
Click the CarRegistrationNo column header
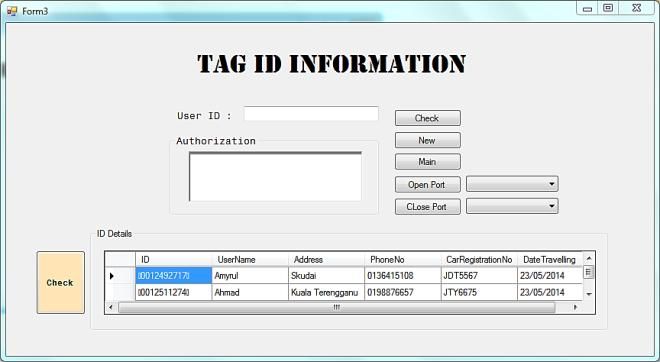479,260
